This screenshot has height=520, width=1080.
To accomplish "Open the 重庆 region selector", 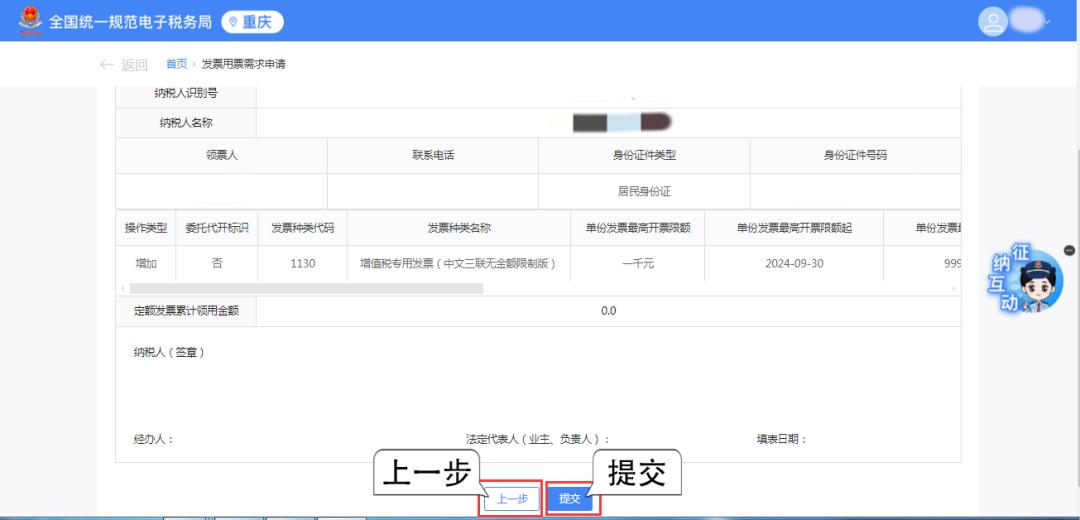I will point(252,22).
